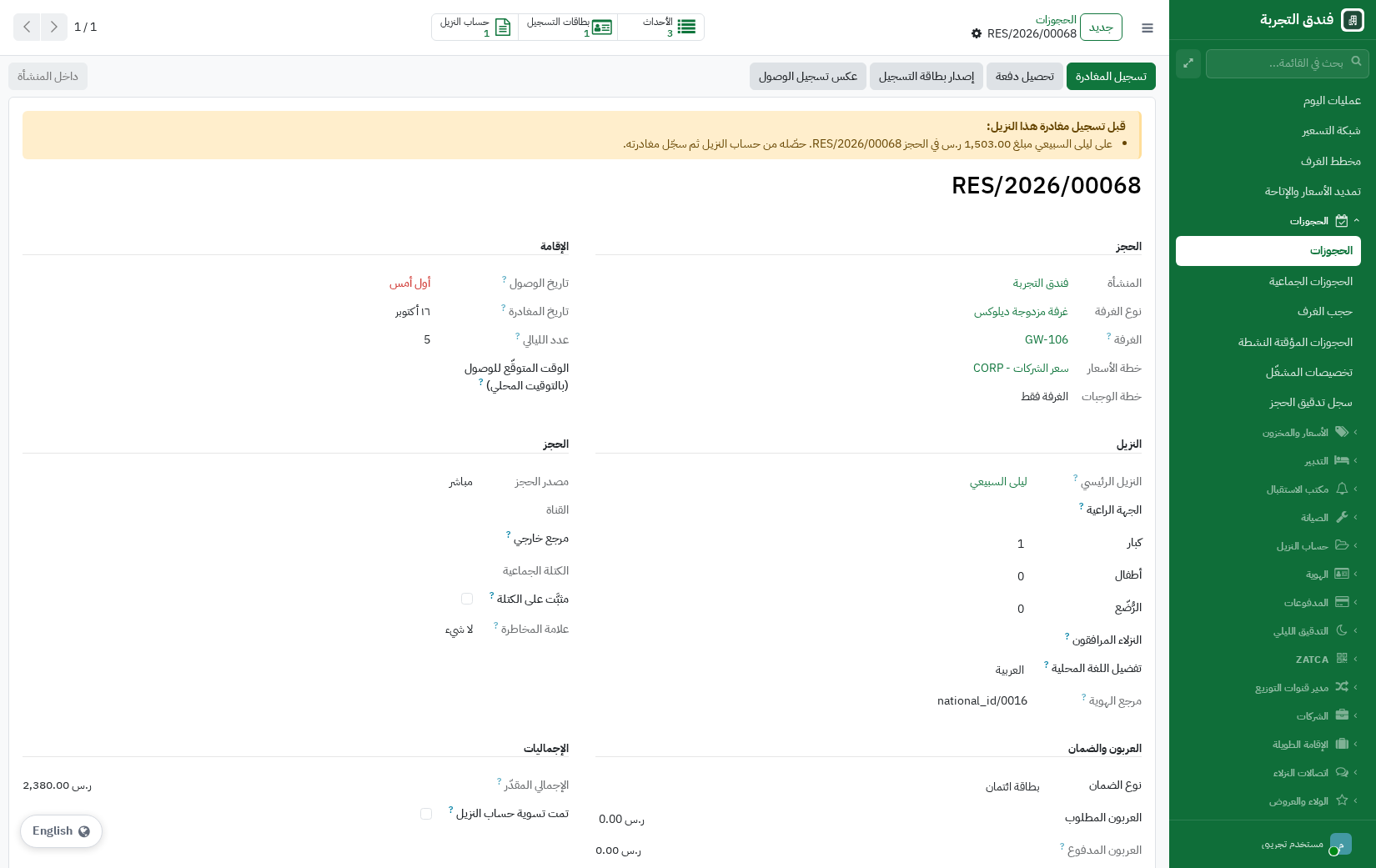1376x868 pixels.
Task: Click the search magnifier icon in sidebar
Action: 1356,61
